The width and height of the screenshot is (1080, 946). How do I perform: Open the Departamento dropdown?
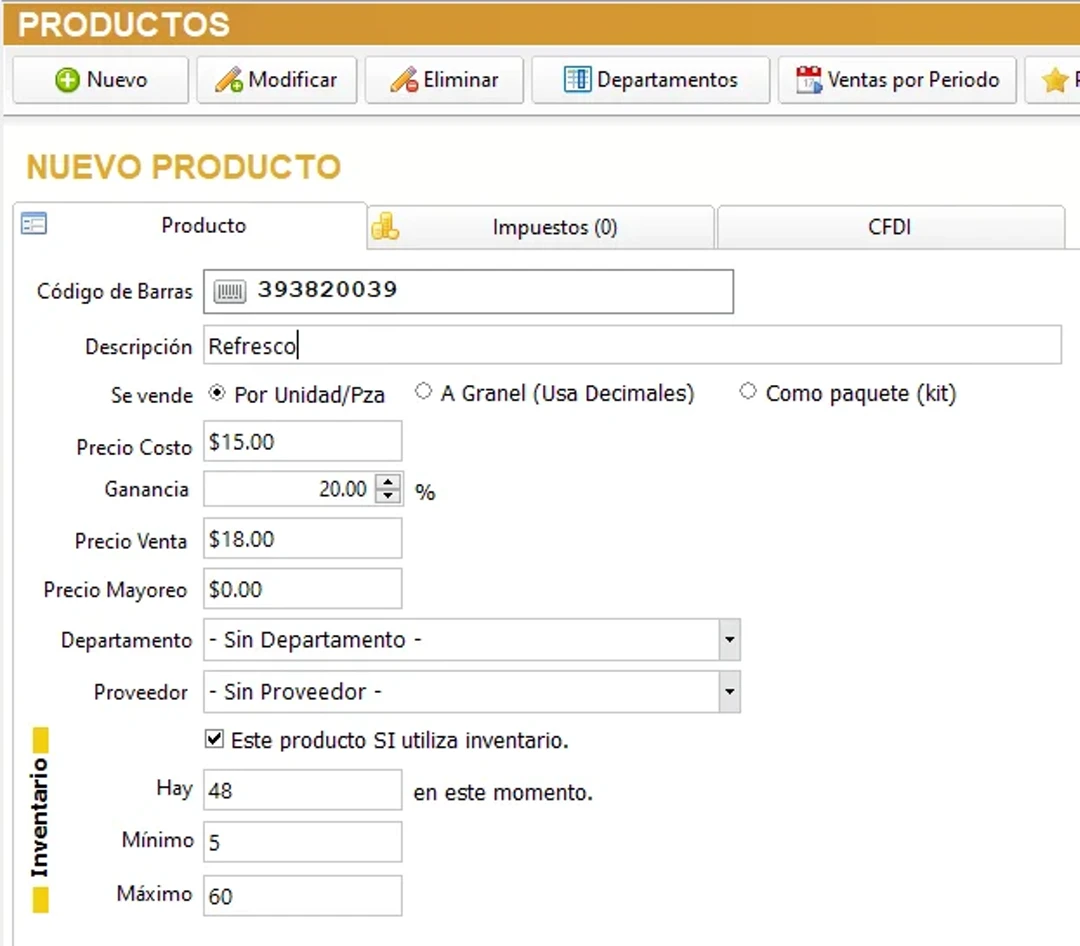pyautogui.click(x=729, y=640)
